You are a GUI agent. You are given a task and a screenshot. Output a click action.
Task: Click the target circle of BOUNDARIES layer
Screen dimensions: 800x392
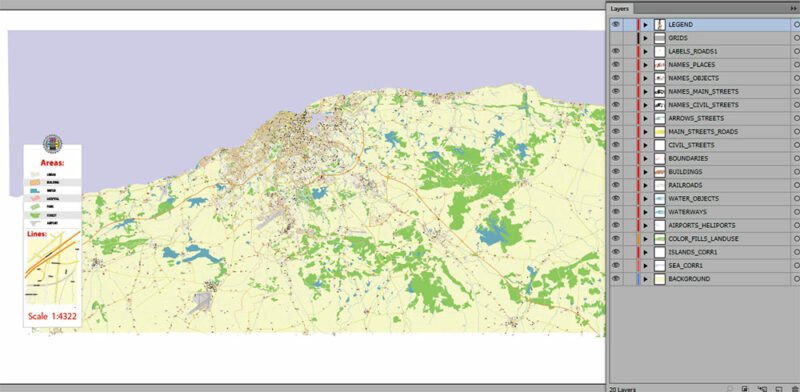click(x=797, y=158)
